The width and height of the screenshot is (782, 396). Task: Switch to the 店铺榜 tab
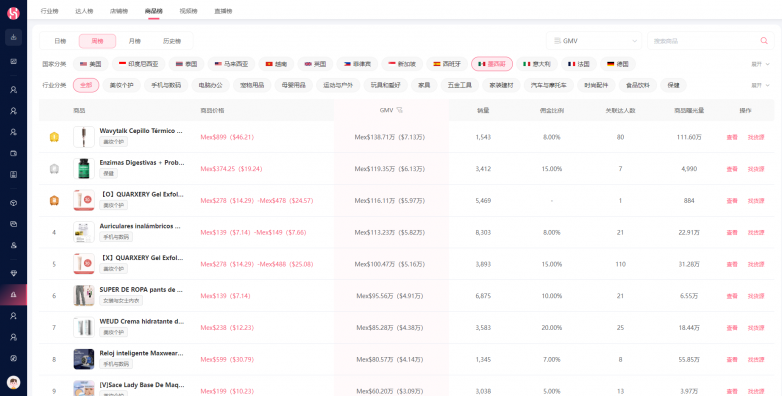click(x=119, y=11)
